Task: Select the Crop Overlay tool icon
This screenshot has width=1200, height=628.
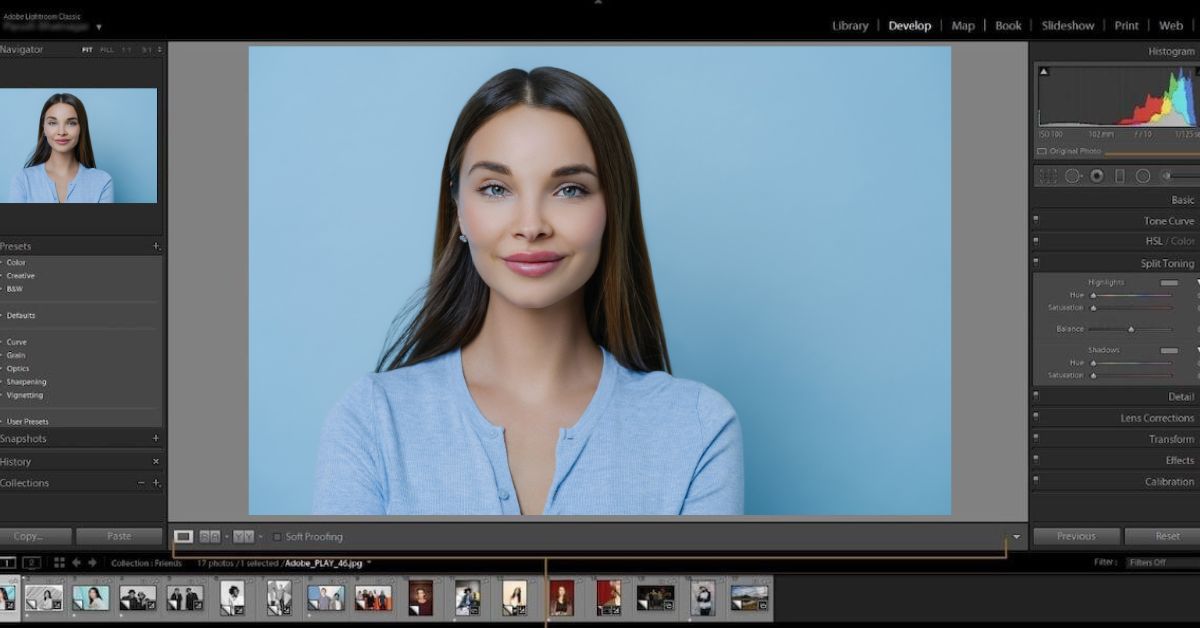Action: click(1048, 176)
